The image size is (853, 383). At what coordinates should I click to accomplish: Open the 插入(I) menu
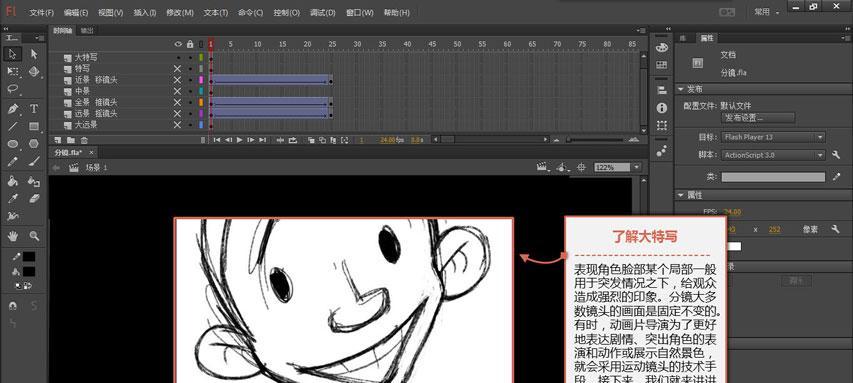click(x=145, y=13)
